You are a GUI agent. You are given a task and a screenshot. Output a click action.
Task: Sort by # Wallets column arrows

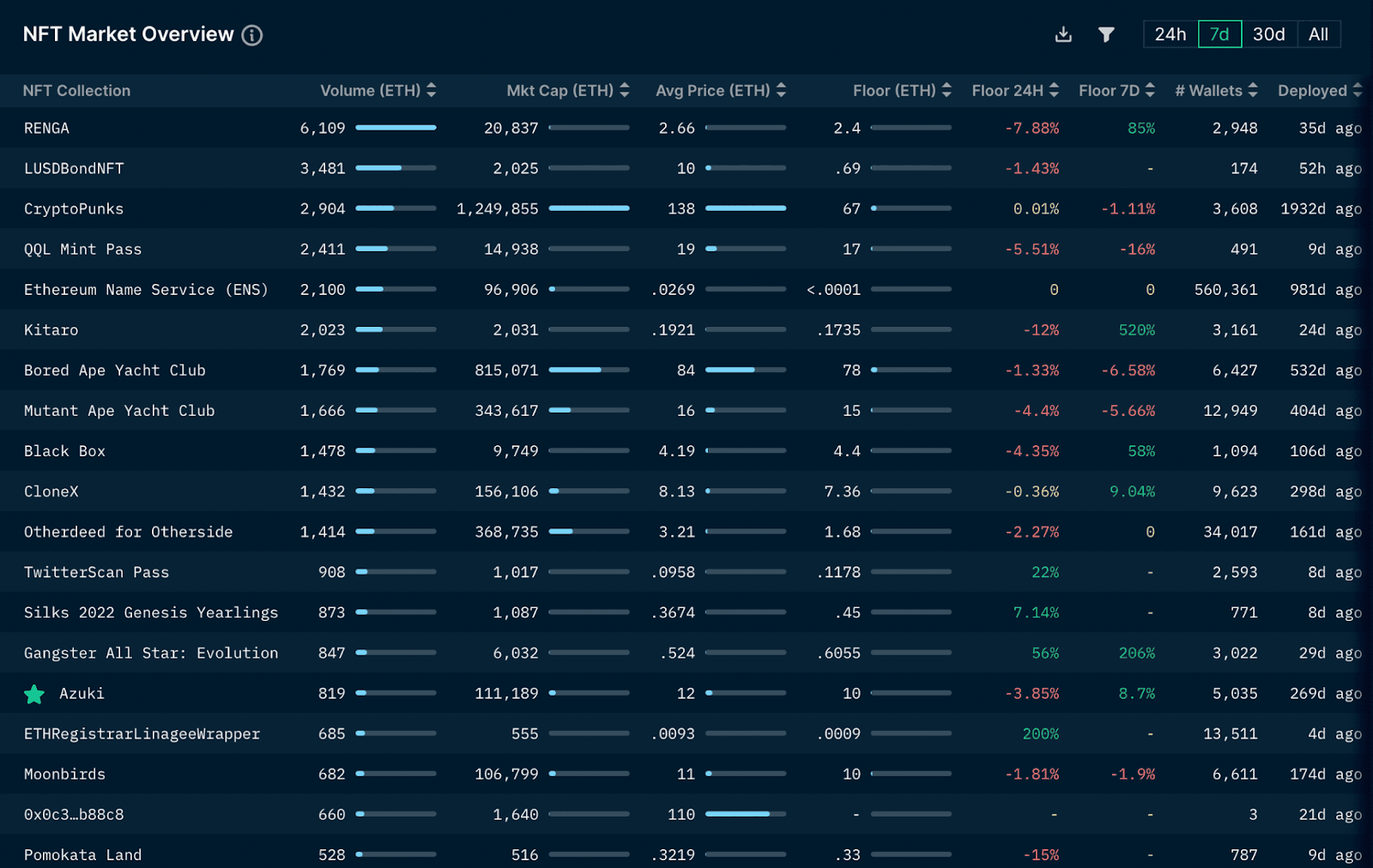pyautogui.click(x=1253, y=90)
